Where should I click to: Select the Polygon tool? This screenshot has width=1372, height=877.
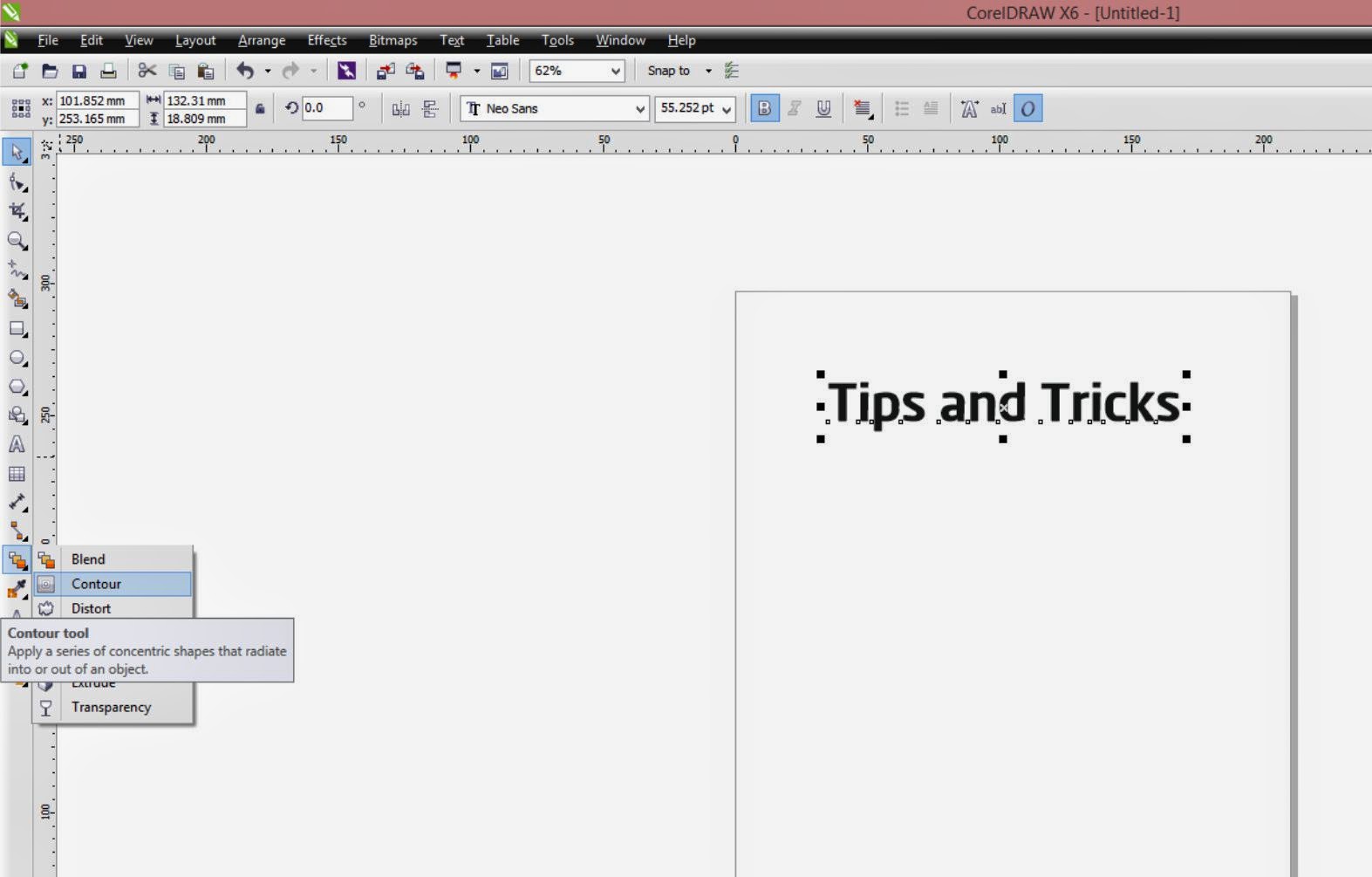pos(17,387)
